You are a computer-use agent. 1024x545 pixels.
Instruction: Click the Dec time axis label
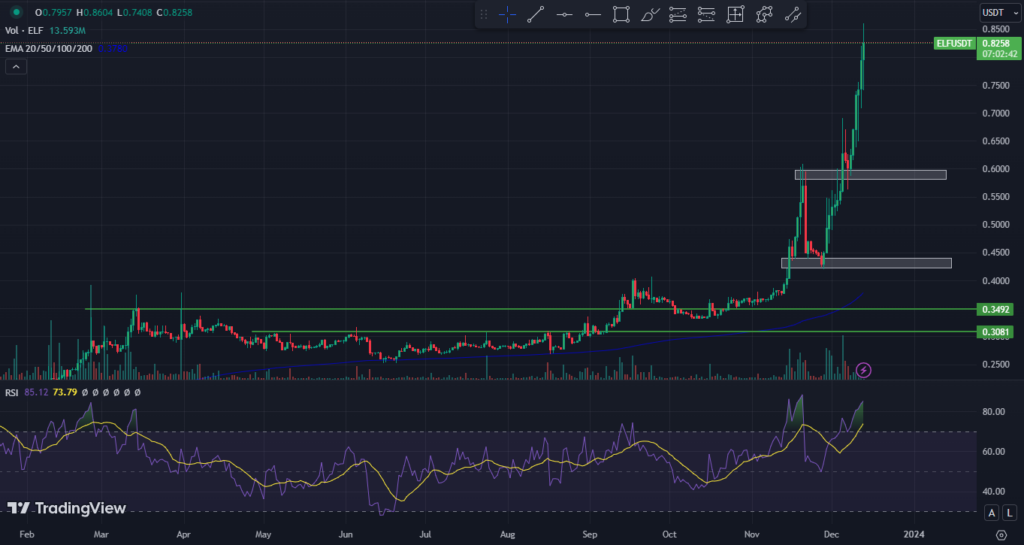coord(831,535)
